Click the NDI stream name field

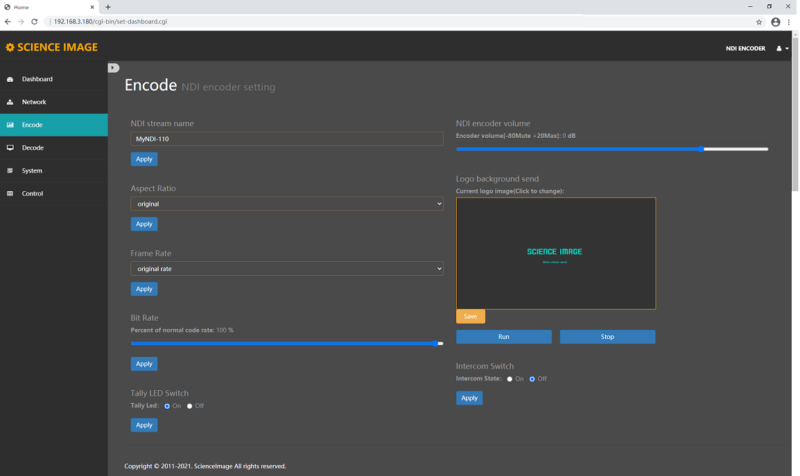(x=286, y=139)
